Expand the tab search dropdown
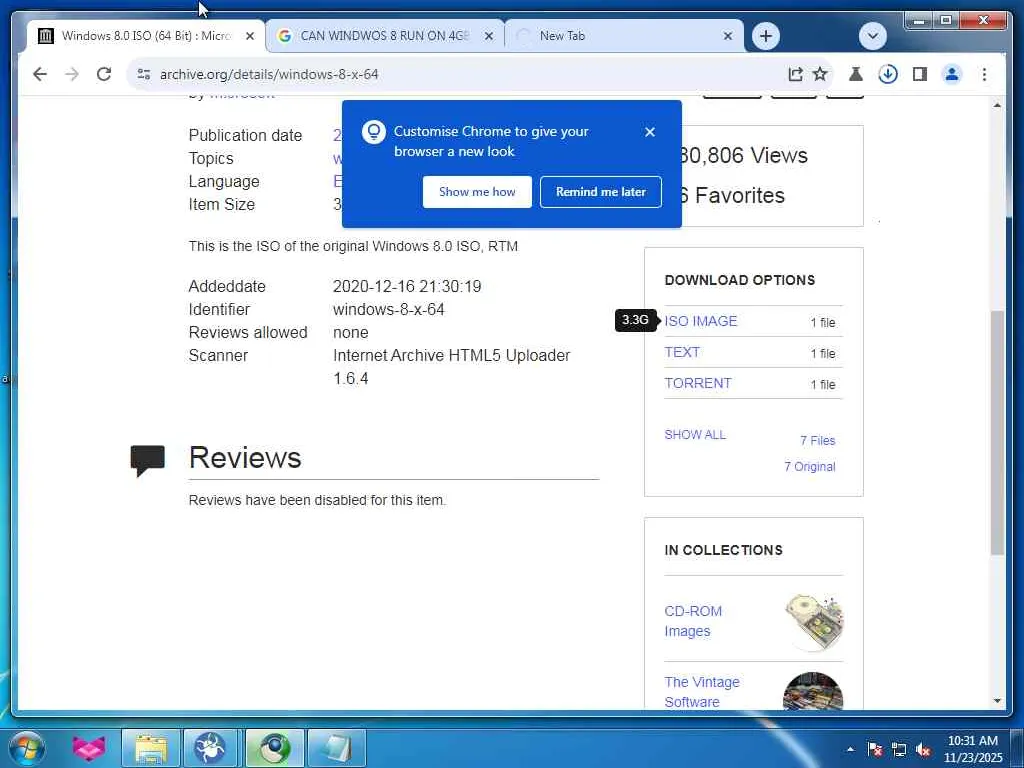The image size is (1024, 768). point(872,36)
